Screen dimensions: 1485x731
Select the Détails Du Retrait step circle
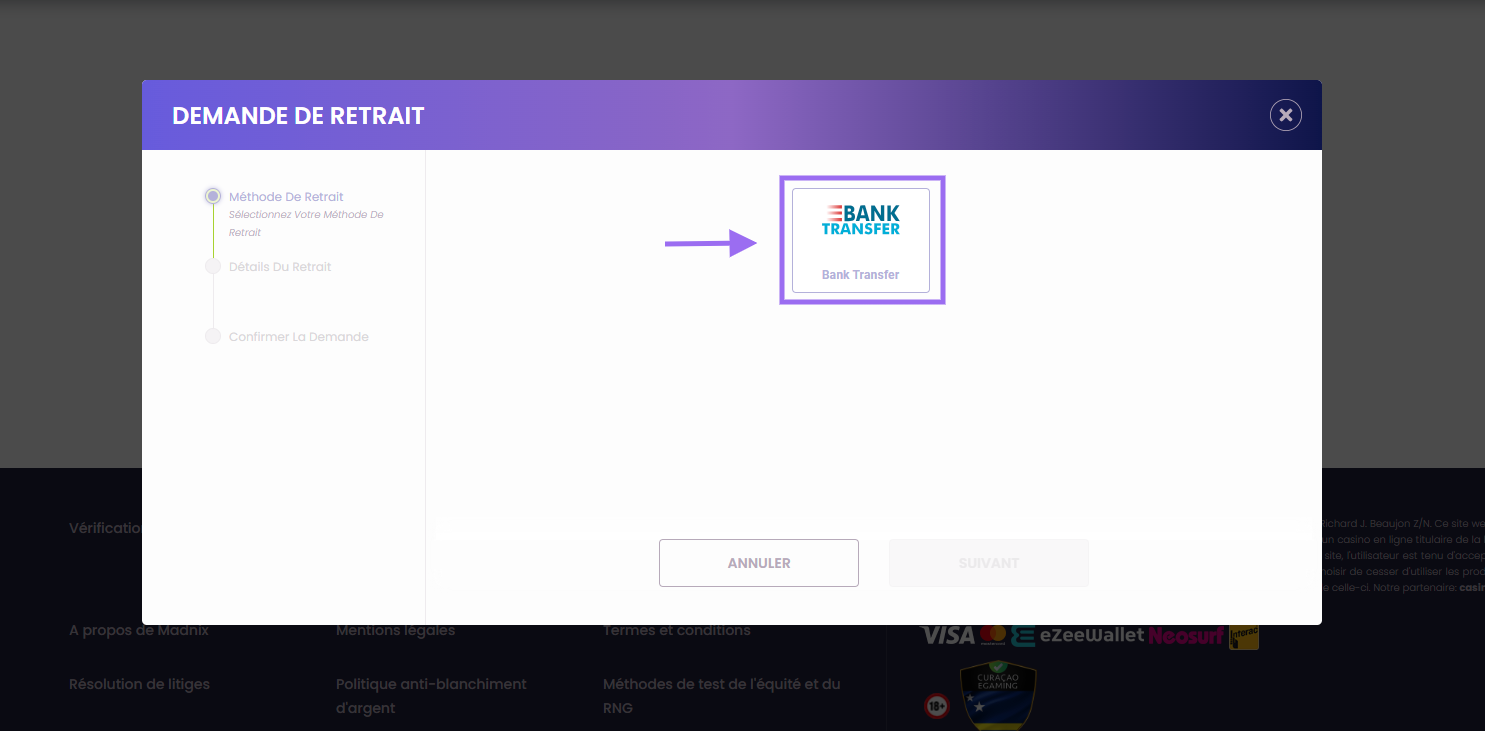click(213, 267)
